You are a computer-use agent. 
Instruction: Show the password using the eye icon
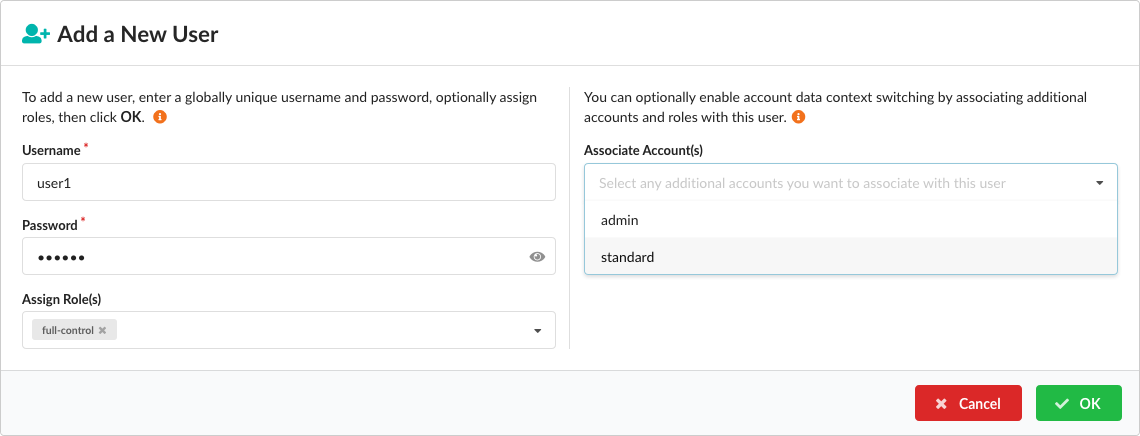[537, 257]
